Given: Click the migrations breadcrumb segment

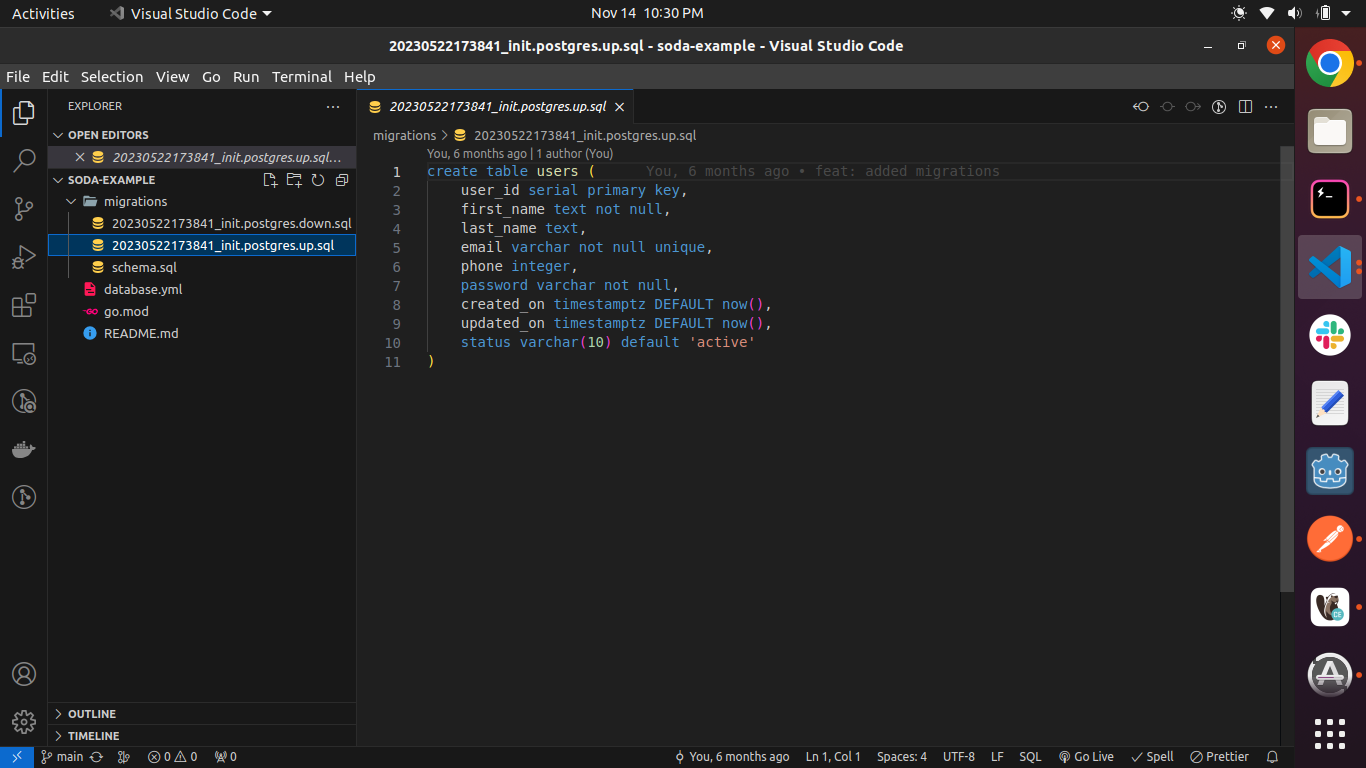Looking at the screenshot, I should point(404,135).
